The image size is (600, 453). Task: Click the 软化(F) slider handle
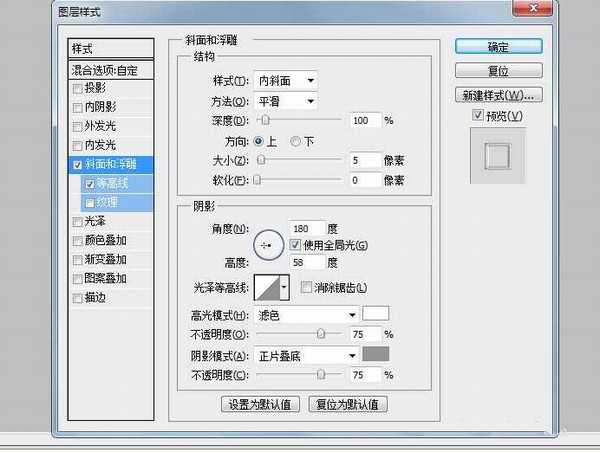click(x=258, y=179)
